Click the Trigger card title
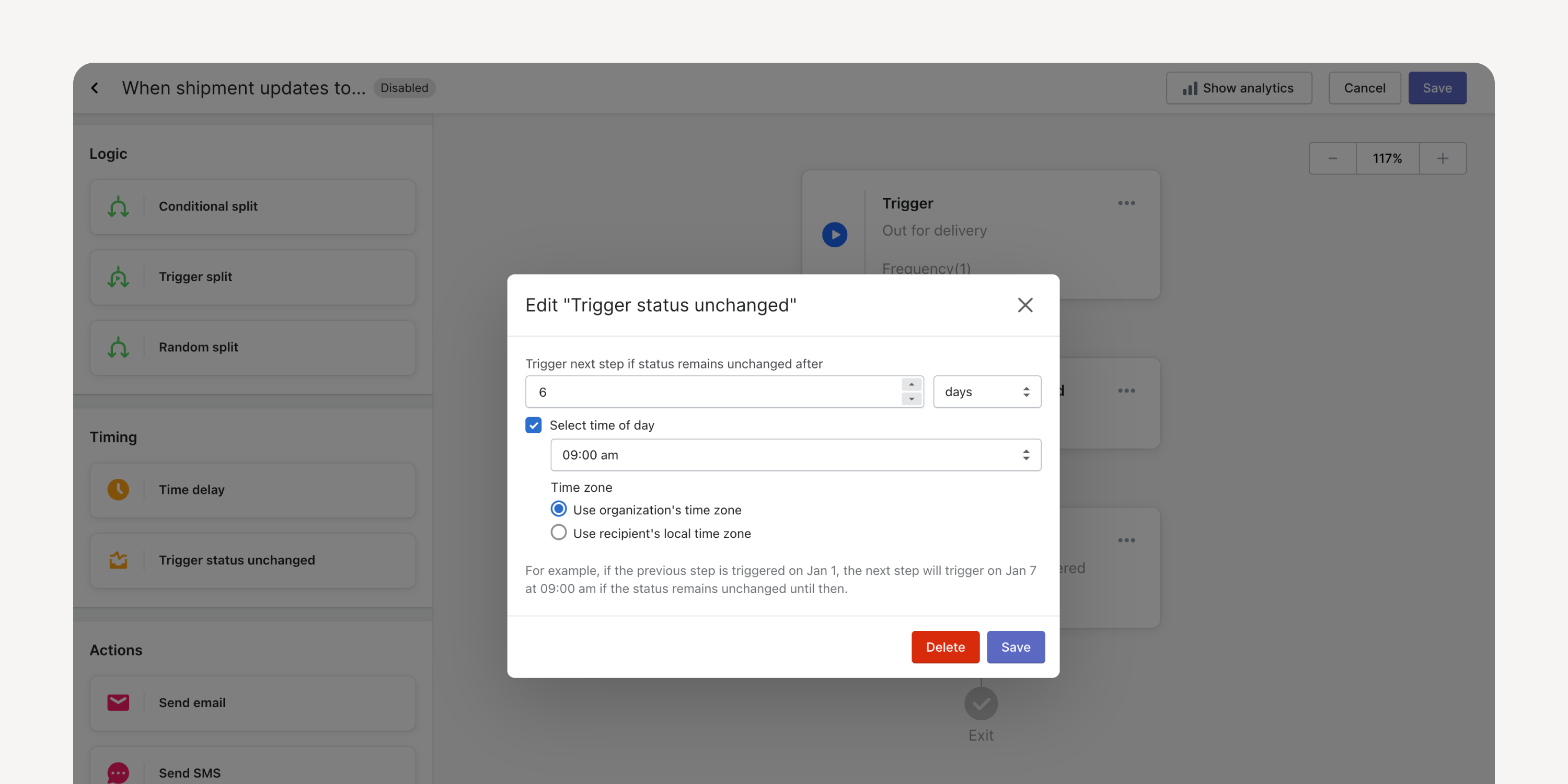Screen dimensions: 1568x784 click(x=907, y=204)
